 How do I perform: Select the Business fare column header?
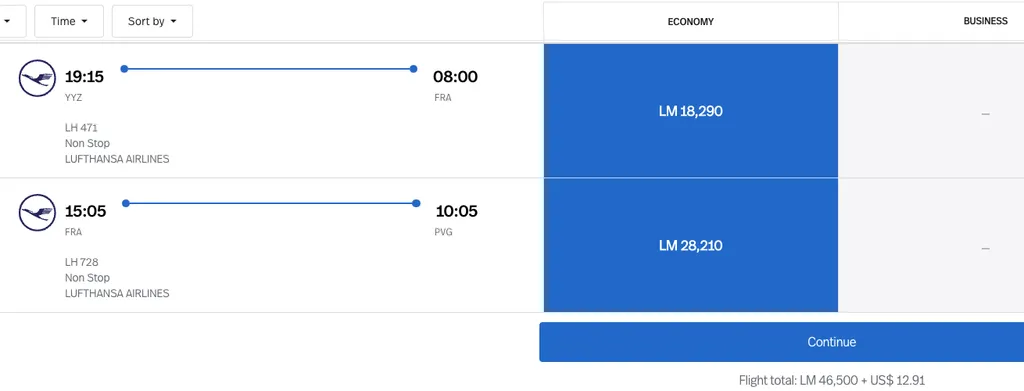(x=931, y=22)
